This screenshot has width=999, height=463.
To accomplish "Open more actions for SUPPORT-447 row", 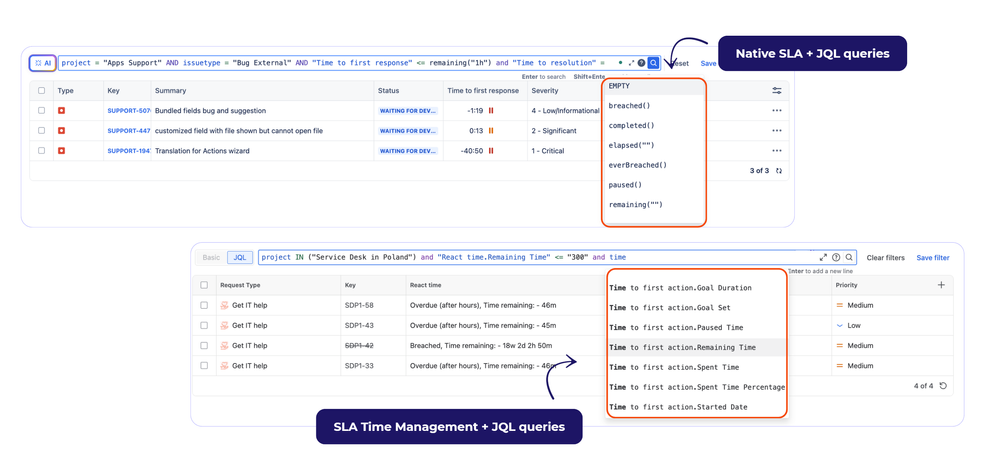I will tap(777, 131).
